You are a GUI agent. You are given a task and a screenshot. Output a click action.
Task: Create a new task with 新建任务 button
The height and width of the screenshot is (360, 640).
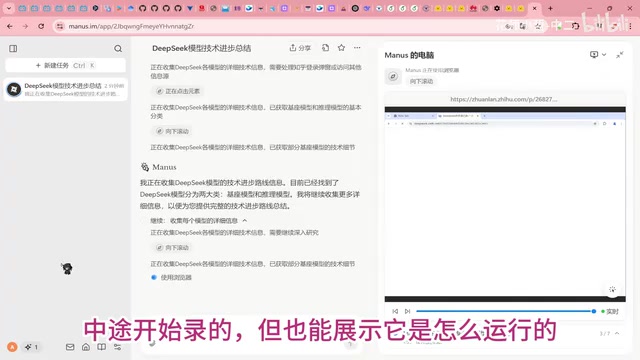[x=65, y=65]
